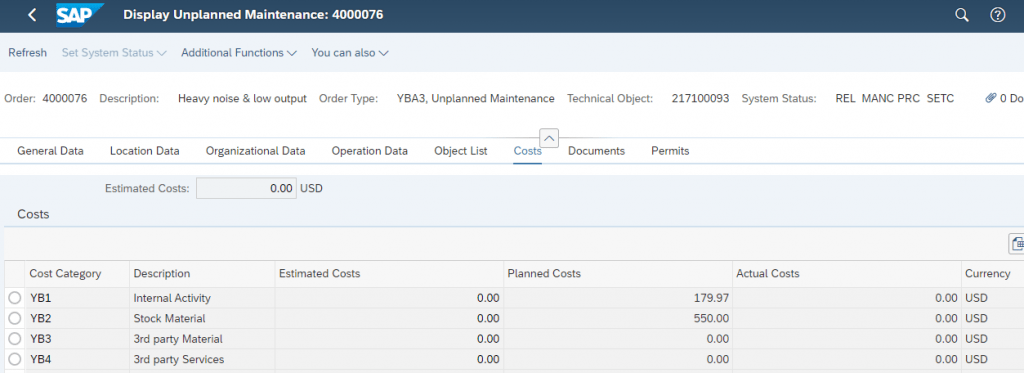
Task: Click the Refresh button
Action: pos(27,53)
